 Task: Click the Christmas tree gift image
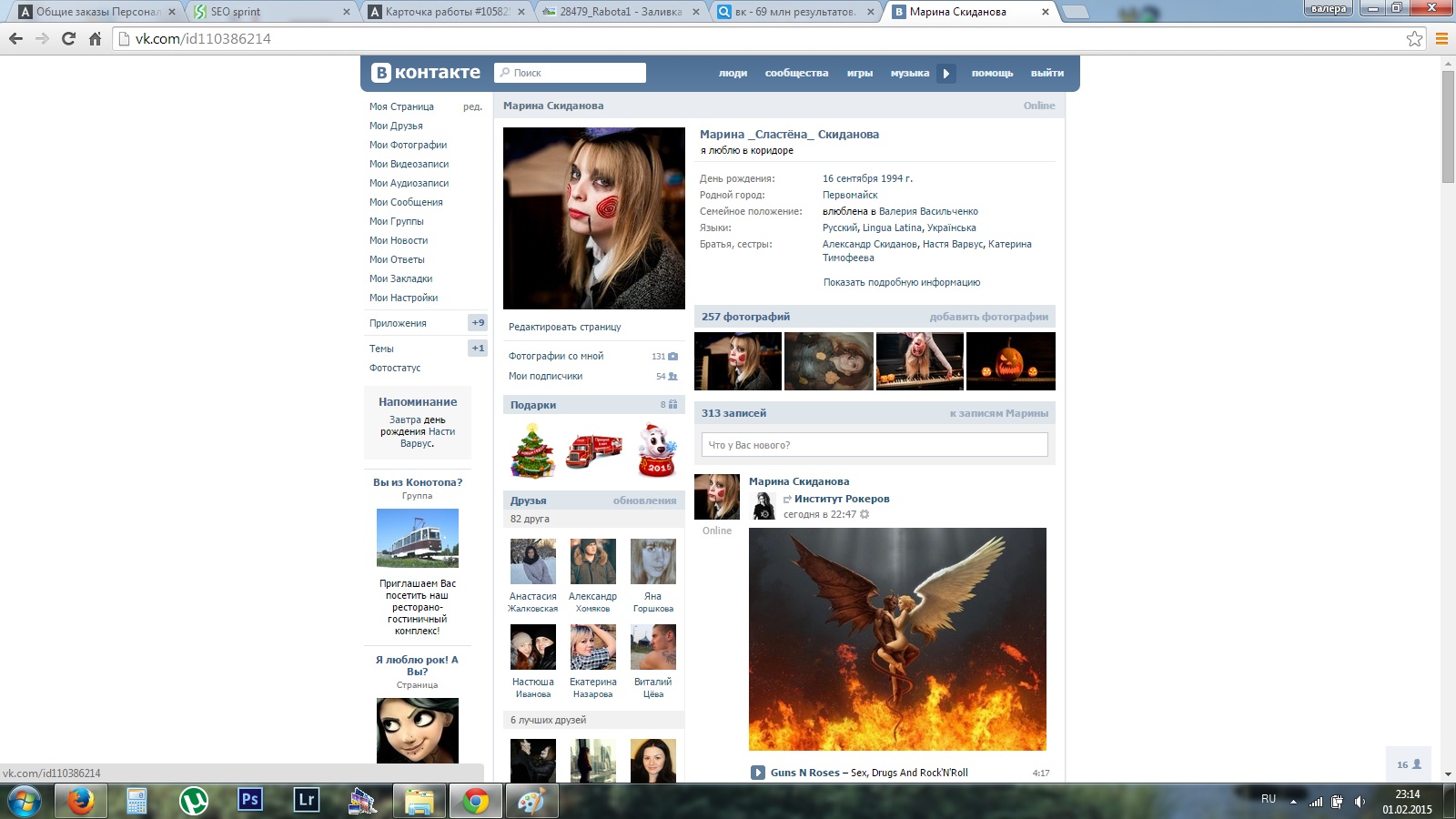point(532,450)
